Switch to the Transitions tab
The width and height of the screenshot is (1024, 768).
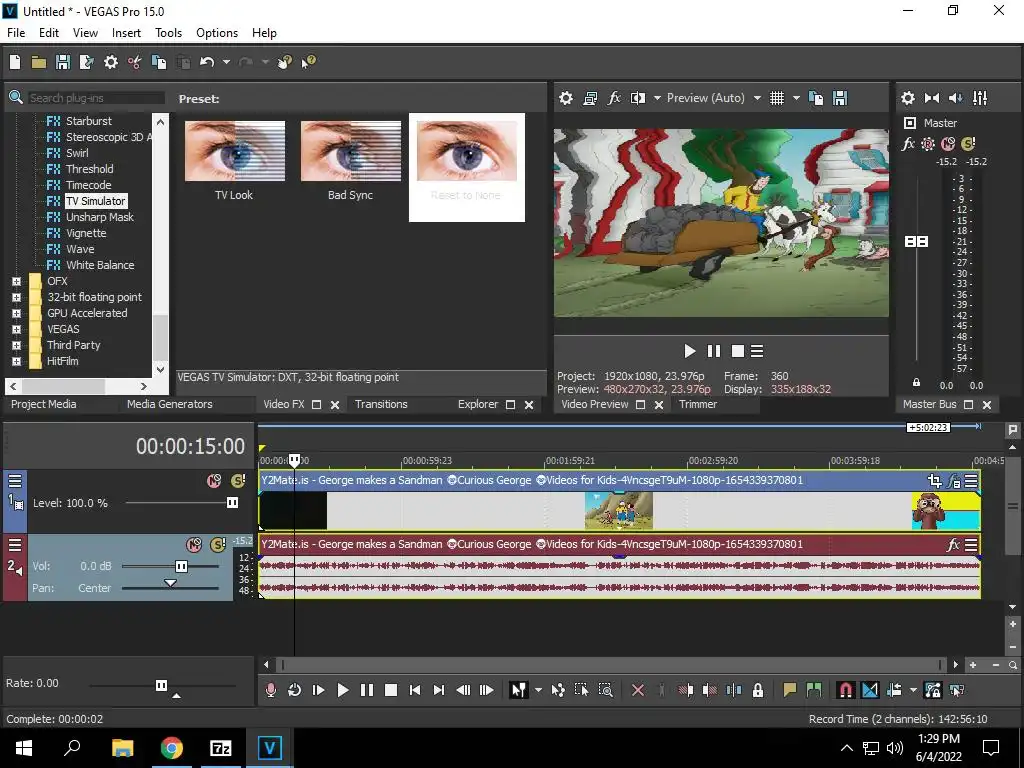tap(381, 404)
